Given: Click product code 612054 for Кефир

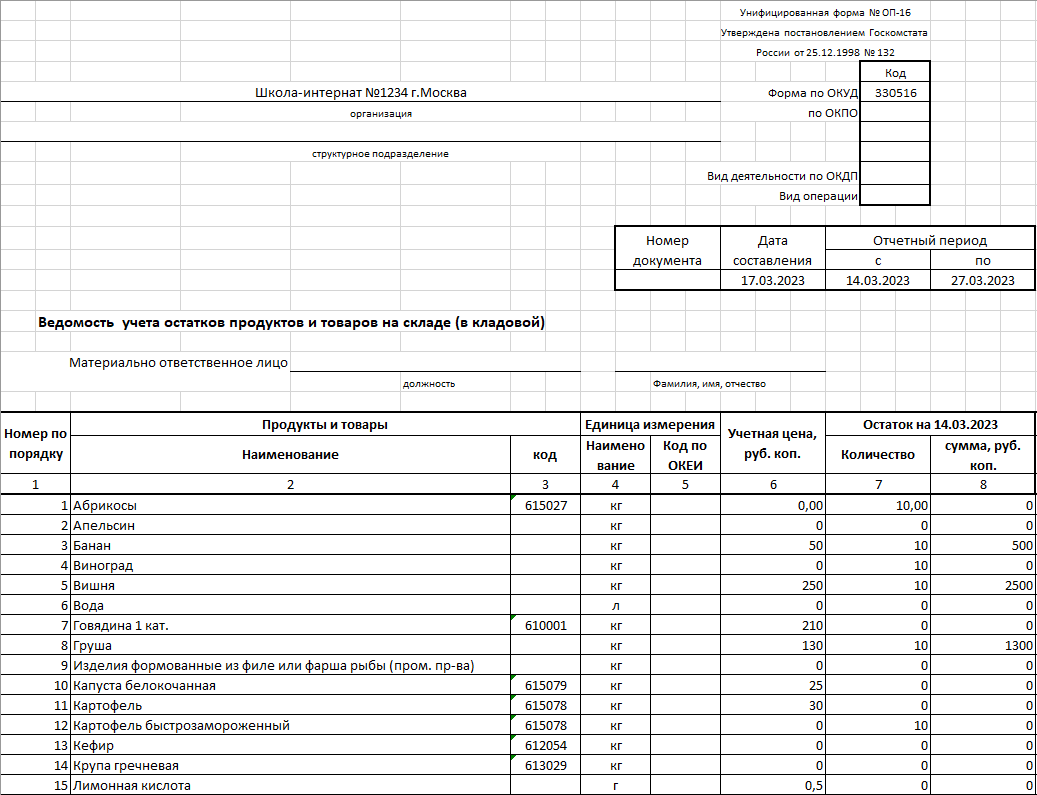Looking at the screenshot, I should tap(546, 745).
